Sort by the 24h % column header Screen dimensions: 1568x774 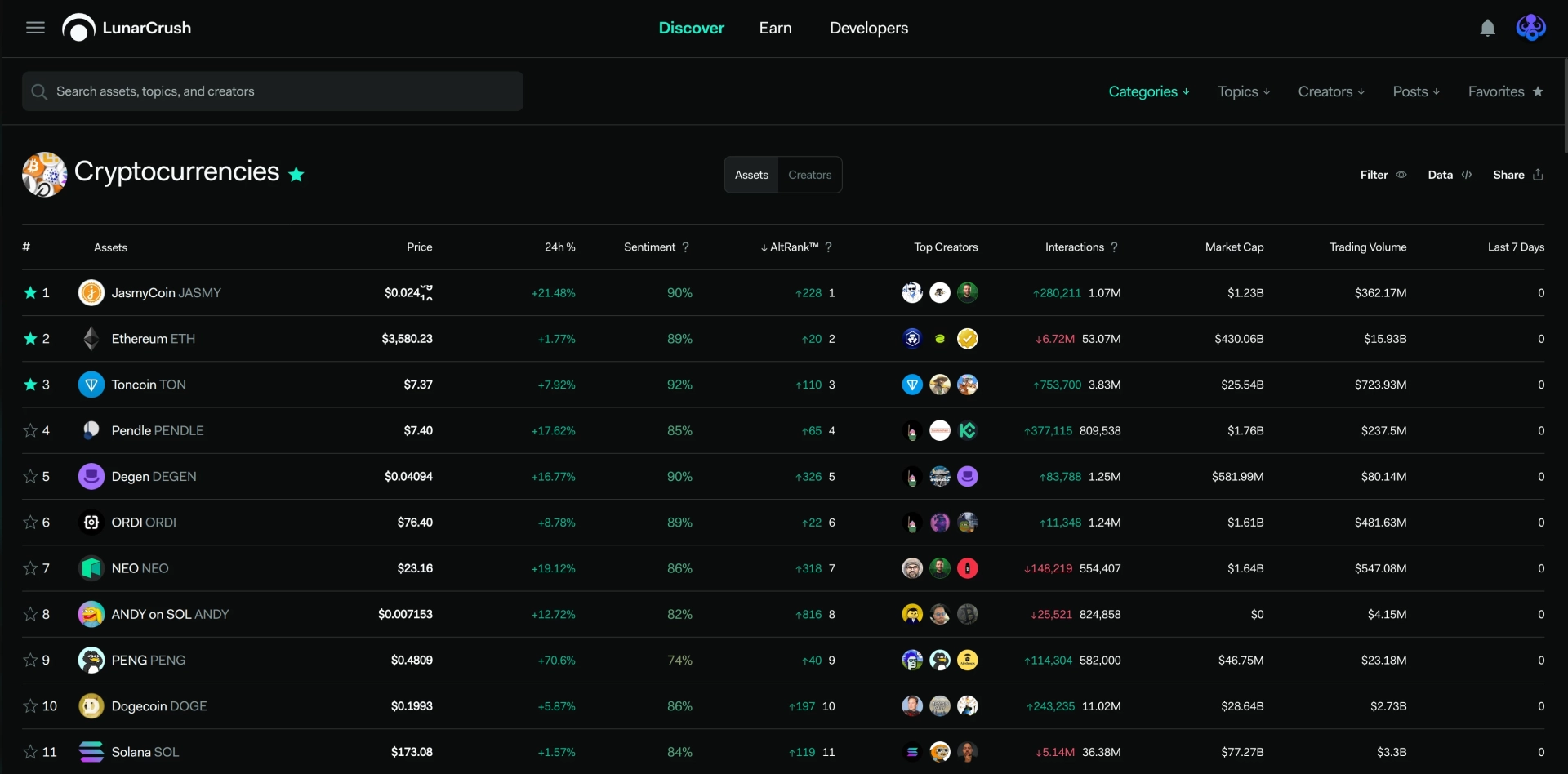(x=560, y=247)
